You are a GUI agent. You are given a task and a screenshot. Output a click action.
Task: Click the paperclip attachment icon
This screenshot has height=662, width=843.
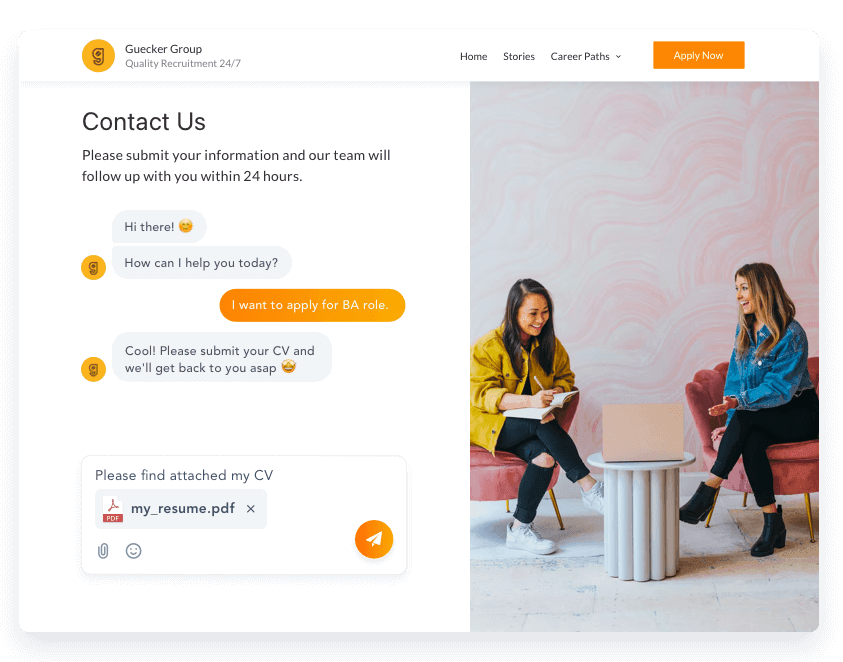[103, 551]
